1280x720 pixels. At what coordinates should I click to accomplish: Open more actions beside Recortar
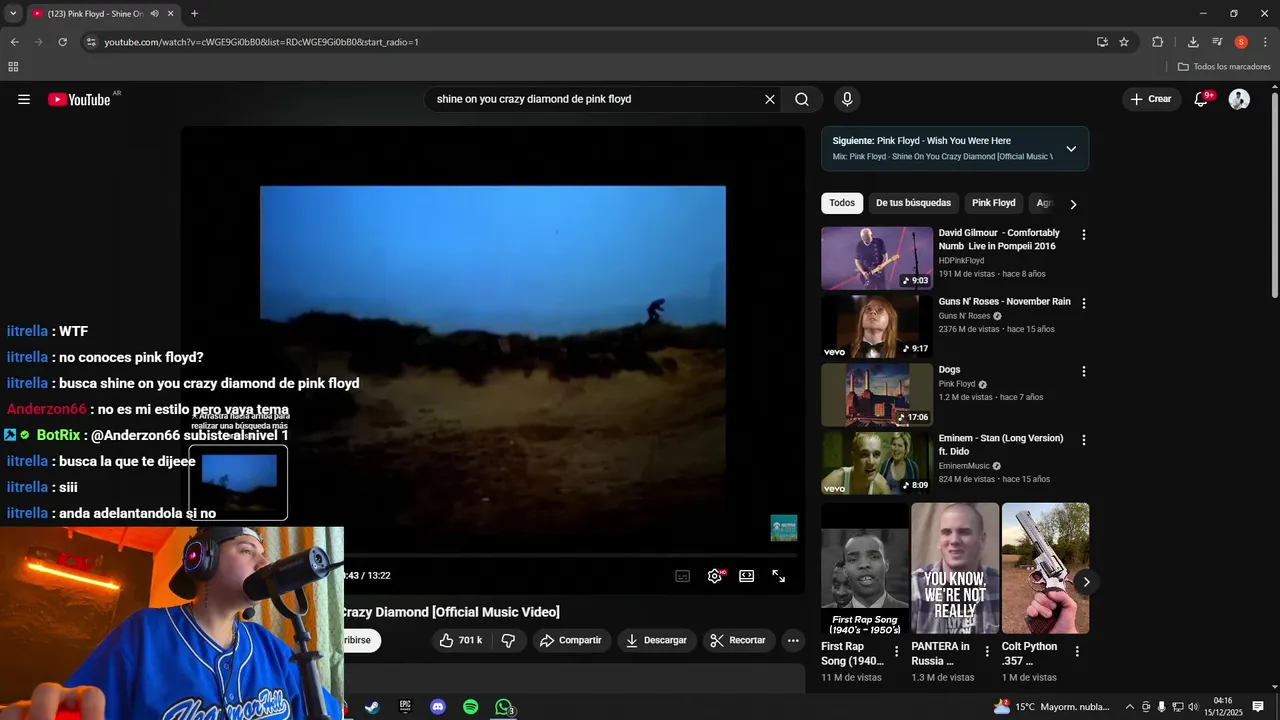pos(793,640)
